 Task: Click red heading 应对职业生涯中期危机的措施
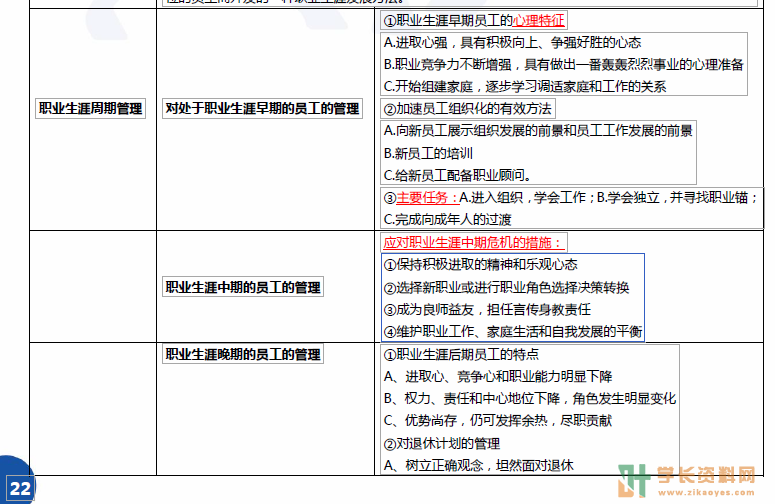[473, 243]
